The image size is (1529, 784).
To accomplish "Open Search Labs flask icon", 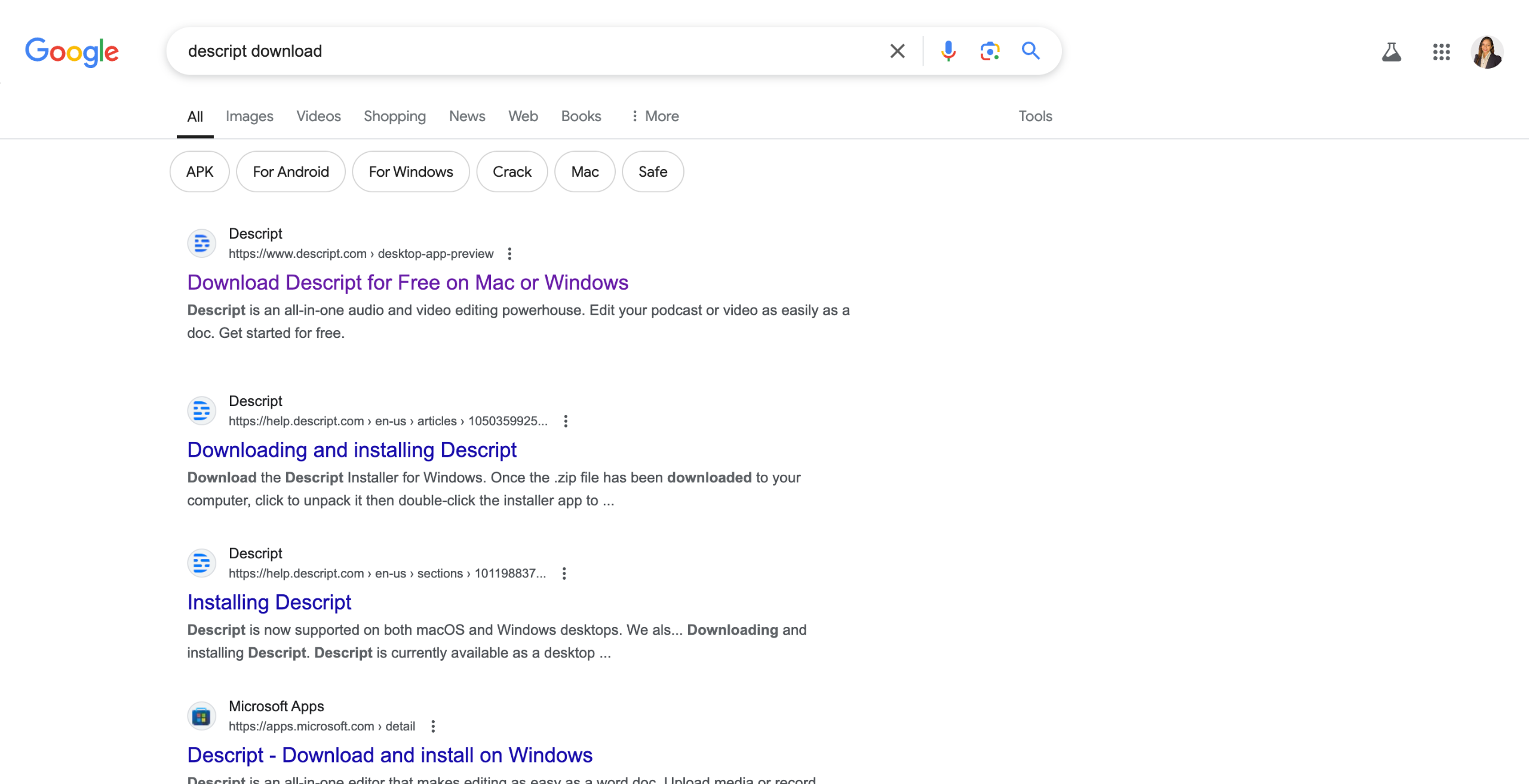I will pyautogui.click(x=1391, y=52).
